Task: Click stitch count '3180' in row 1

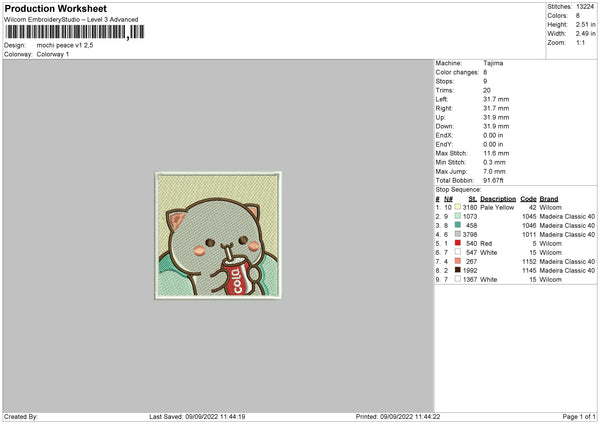Action: 470,207
